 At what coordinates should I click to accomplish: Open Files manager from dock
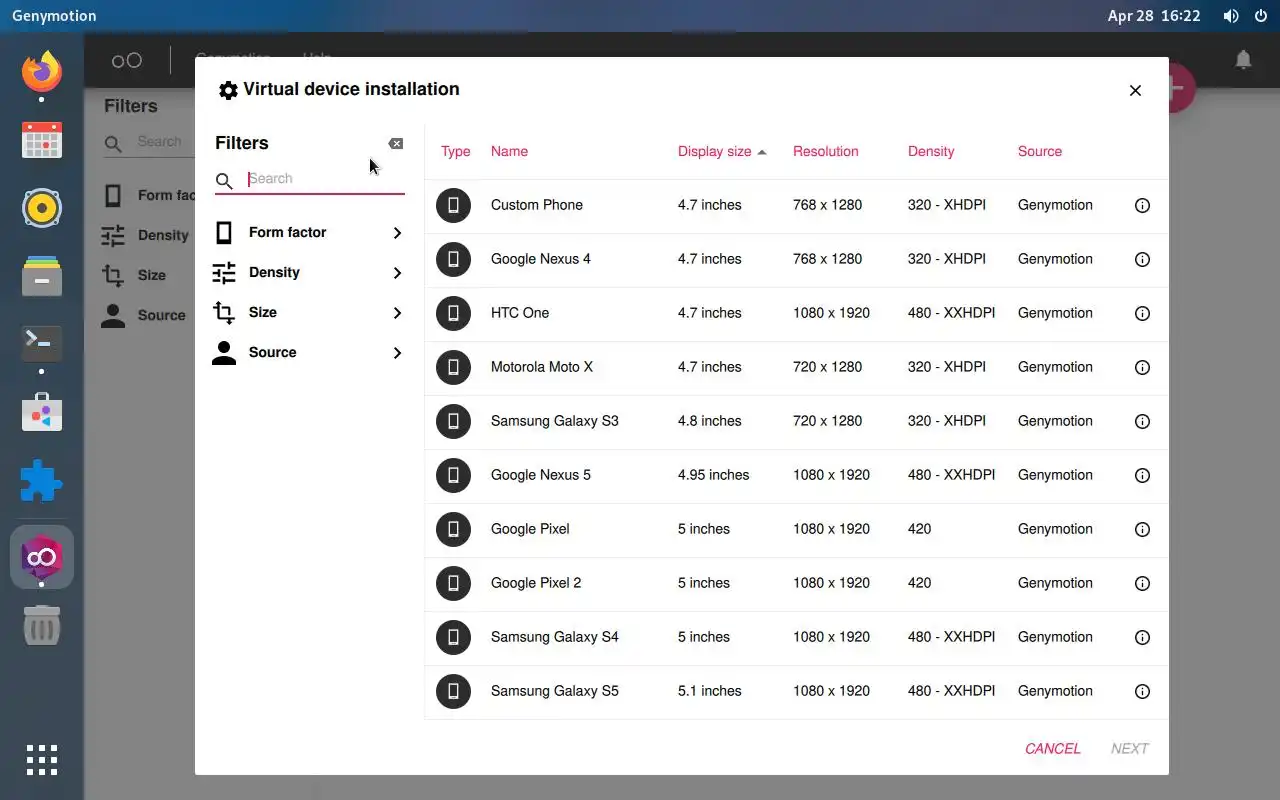[42, 276]
